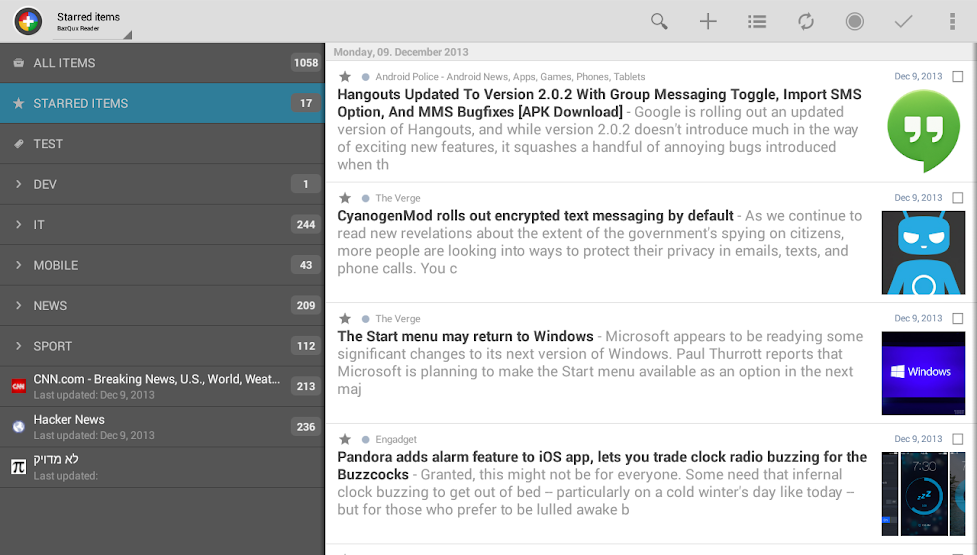The image size is (977, 555).
Task: Mark all as read checkmark icon
Action: pos(903,21)
